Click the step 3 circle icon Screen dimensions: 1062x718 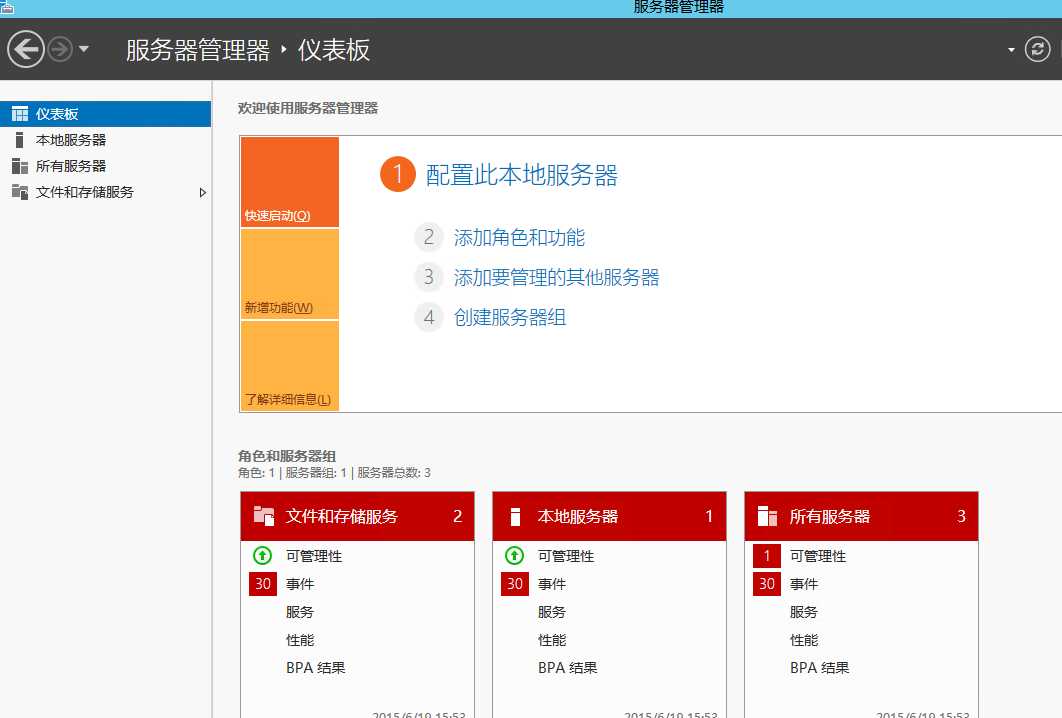(x=429, y=277)
